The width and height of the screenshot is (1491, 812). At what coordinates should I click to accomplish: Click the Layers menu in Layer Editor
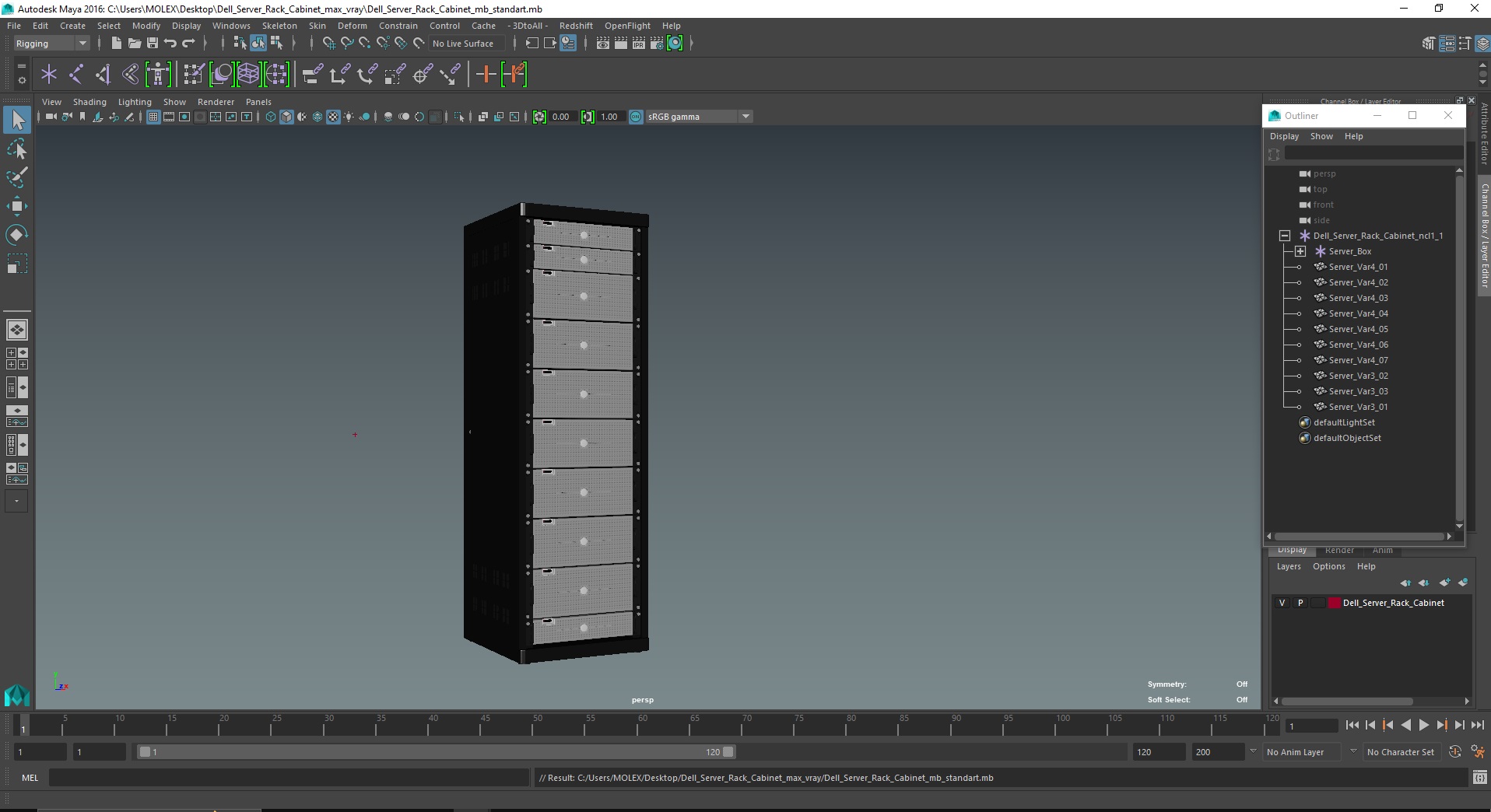[1288, 566]
